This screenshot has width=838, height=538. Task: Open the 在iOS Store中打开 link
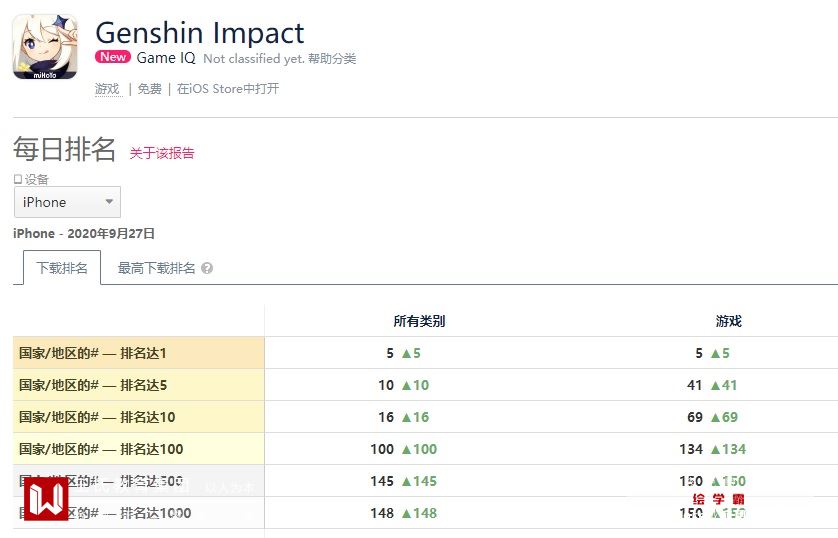click(x=228, y=89)
